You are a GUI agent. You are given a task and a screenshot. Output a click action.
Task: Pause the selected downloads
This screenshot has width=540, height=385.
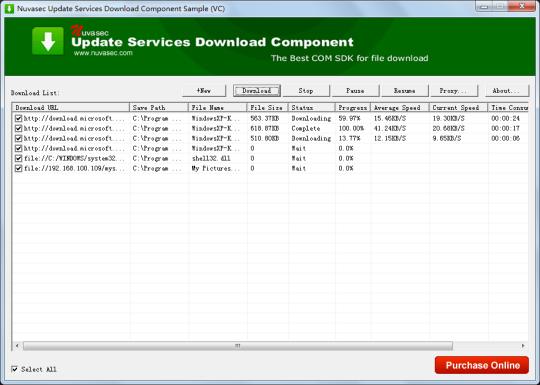355,91
